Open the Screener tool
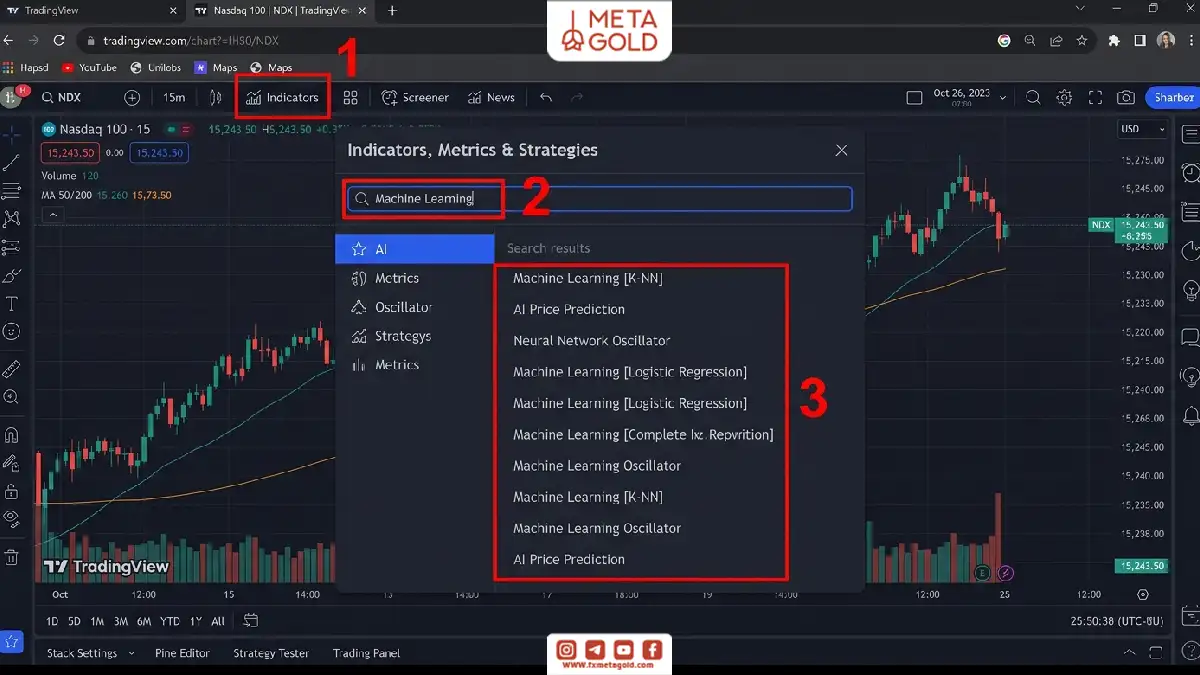The width and height of the screenshot is (1200, 675). tap(415, 97)
